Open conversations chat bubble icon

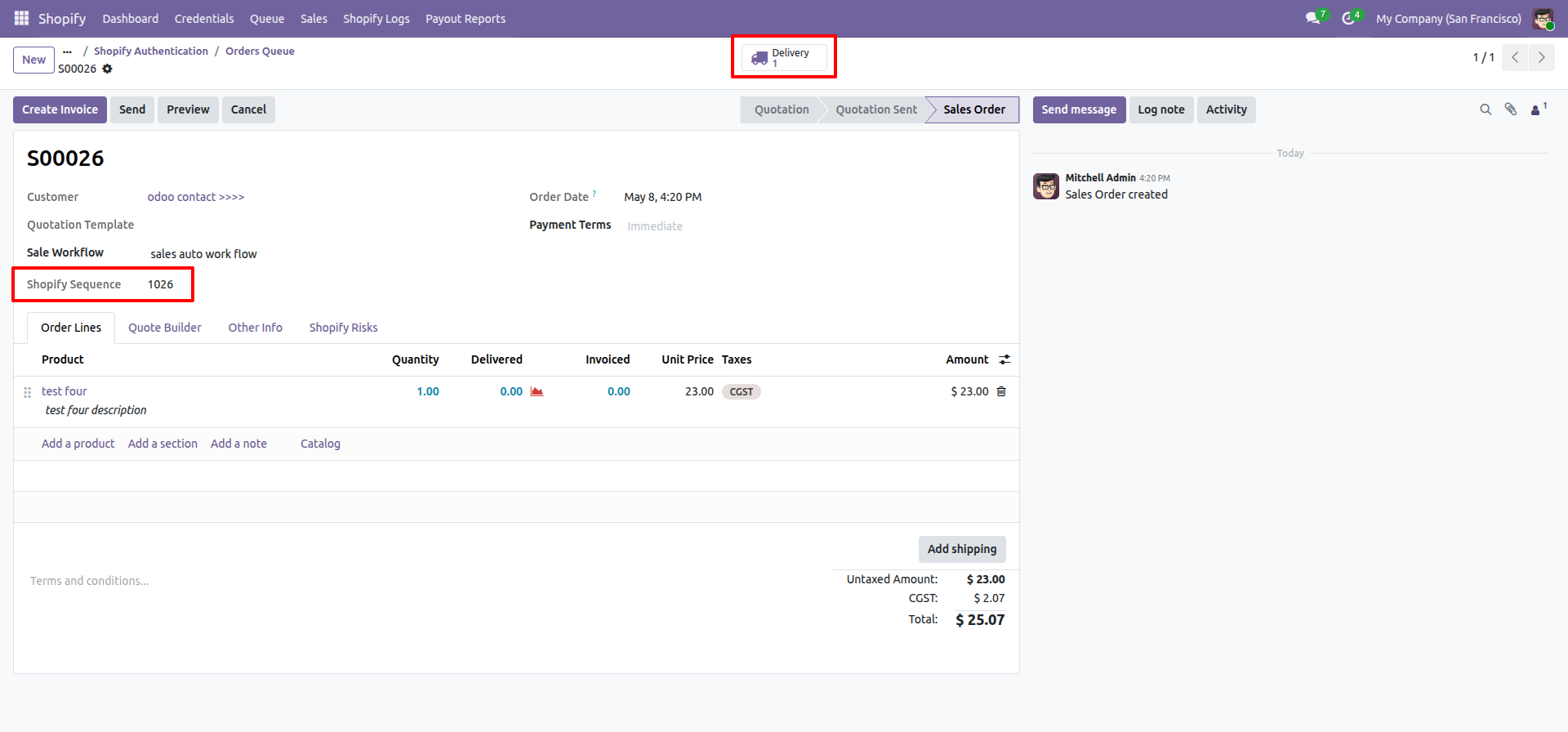pos(1312,18)
